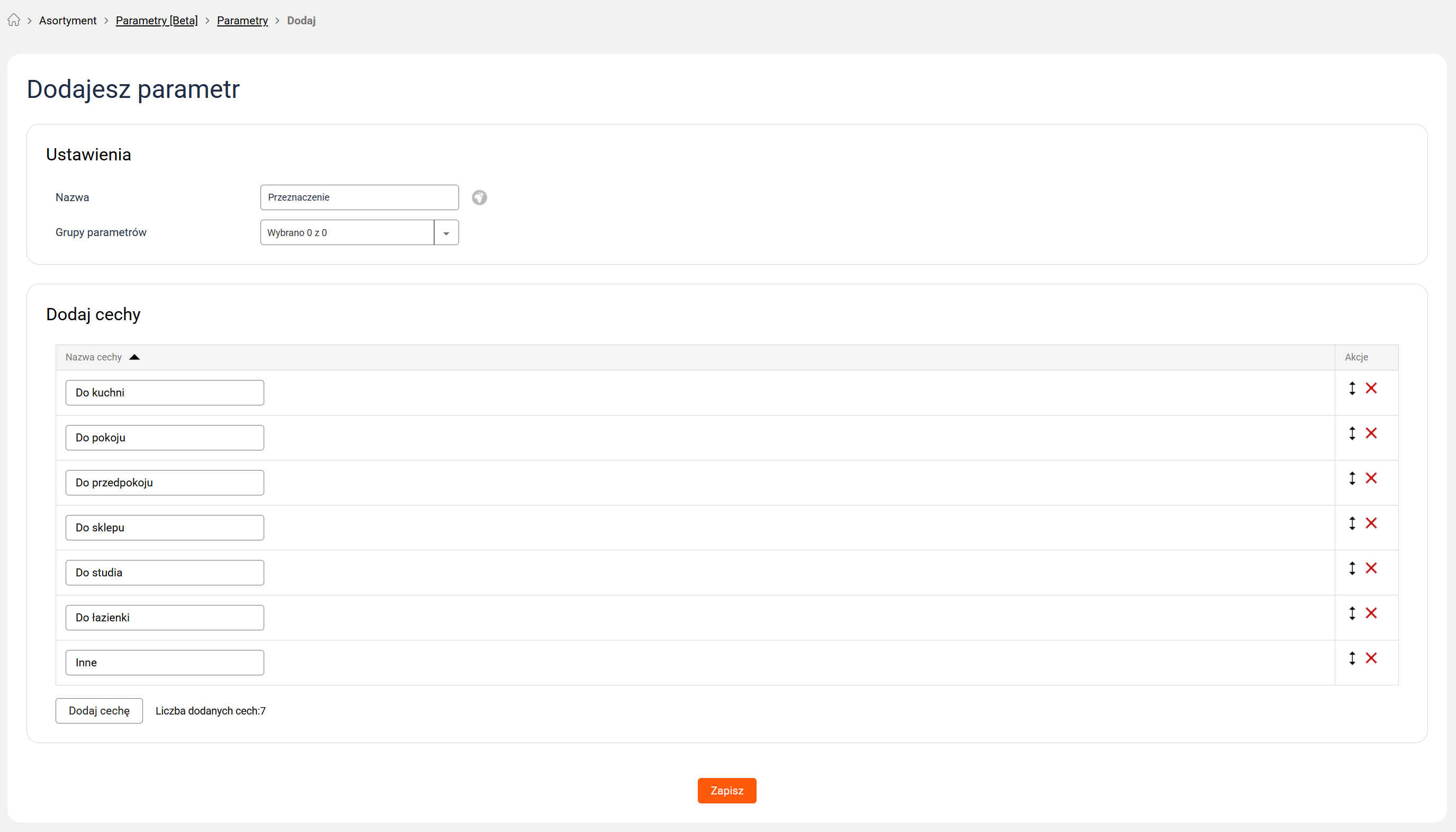The image size is (1456, 832).
Task: Click the Asortyment breadcrumb item
Action: tap(67, 21)
